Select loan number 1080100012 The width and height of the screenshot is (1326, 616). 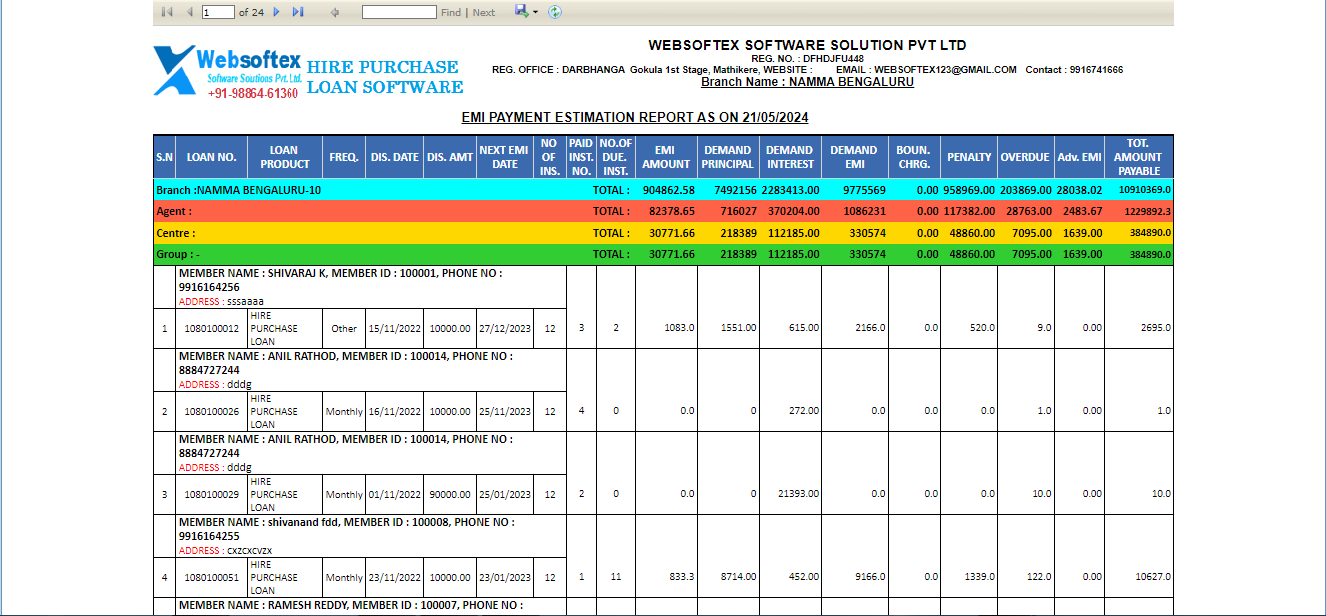[212, 328]
